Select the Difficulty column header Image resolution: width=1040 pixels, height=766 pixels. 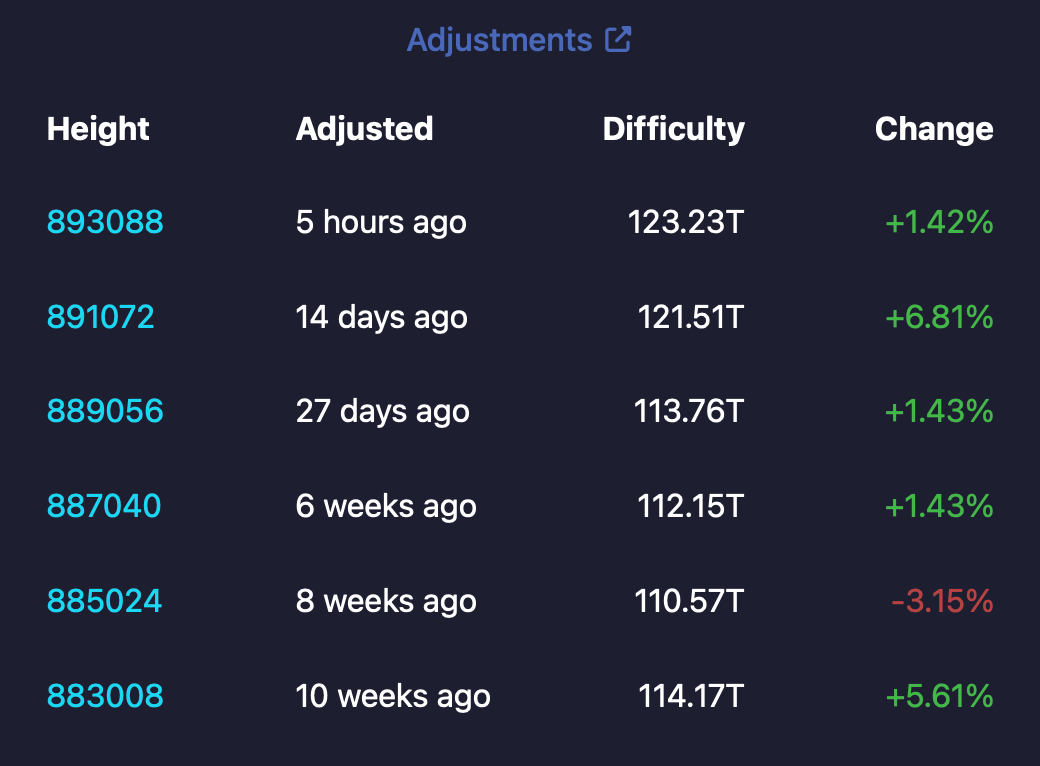(673, 128)
